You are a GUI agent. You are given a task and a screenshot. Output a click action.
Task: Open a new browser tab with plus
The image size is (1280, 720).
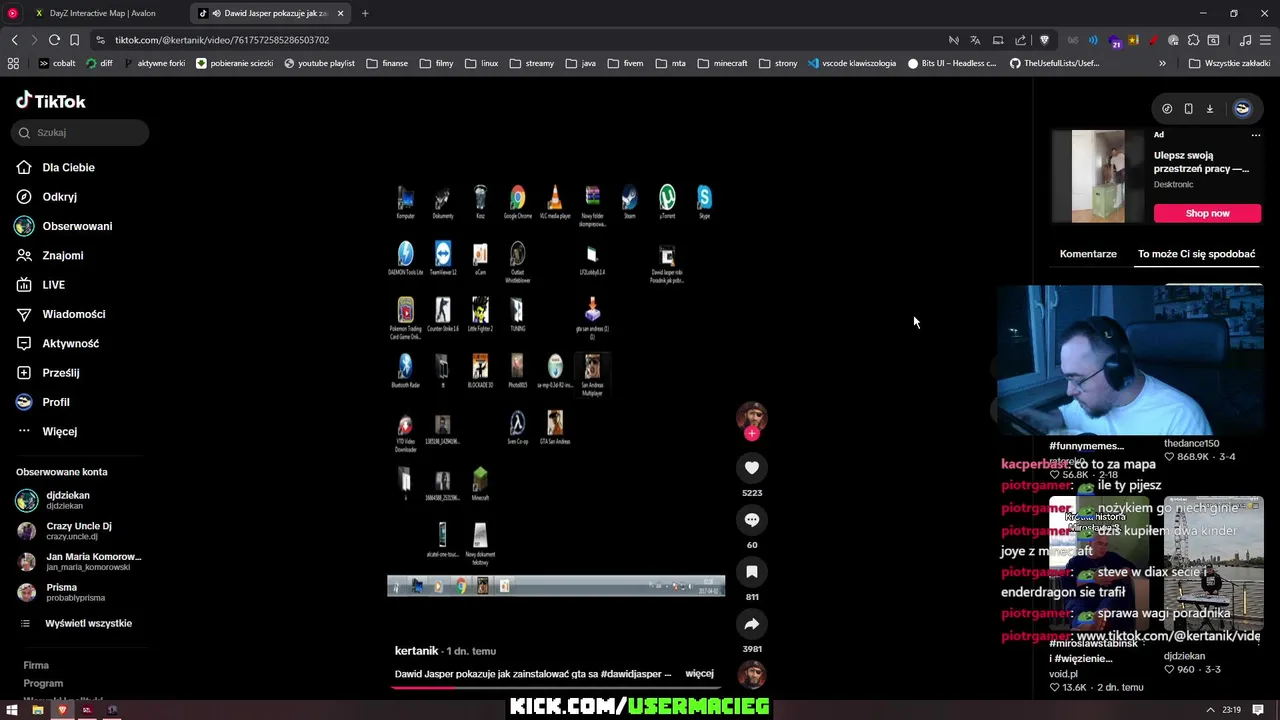[x=365, y=13]
